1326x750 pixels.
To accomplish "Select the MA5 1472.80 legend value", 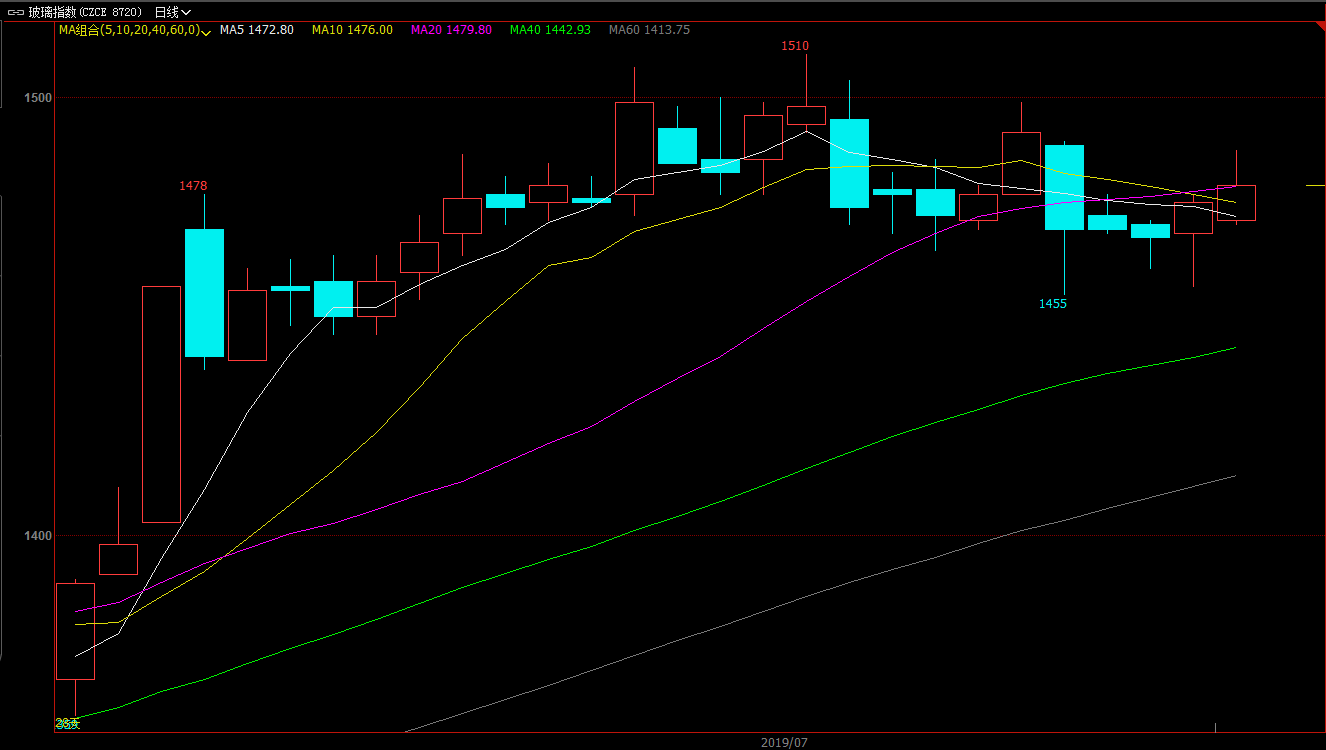I will pyautogui.click(x=256, y=30).
